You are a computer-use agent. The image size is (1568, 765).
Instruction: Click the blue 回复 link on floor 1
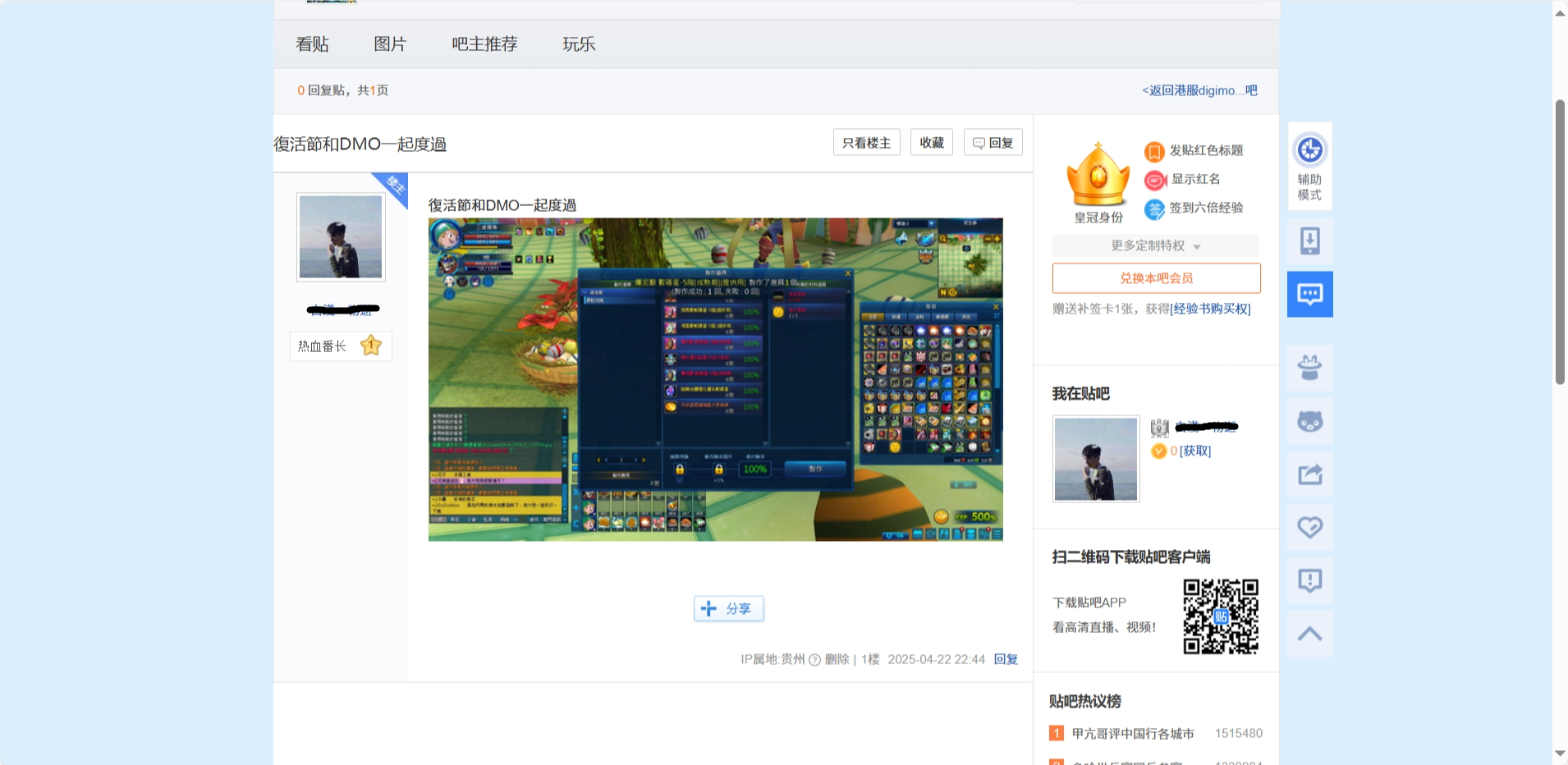click(1006, 659)
